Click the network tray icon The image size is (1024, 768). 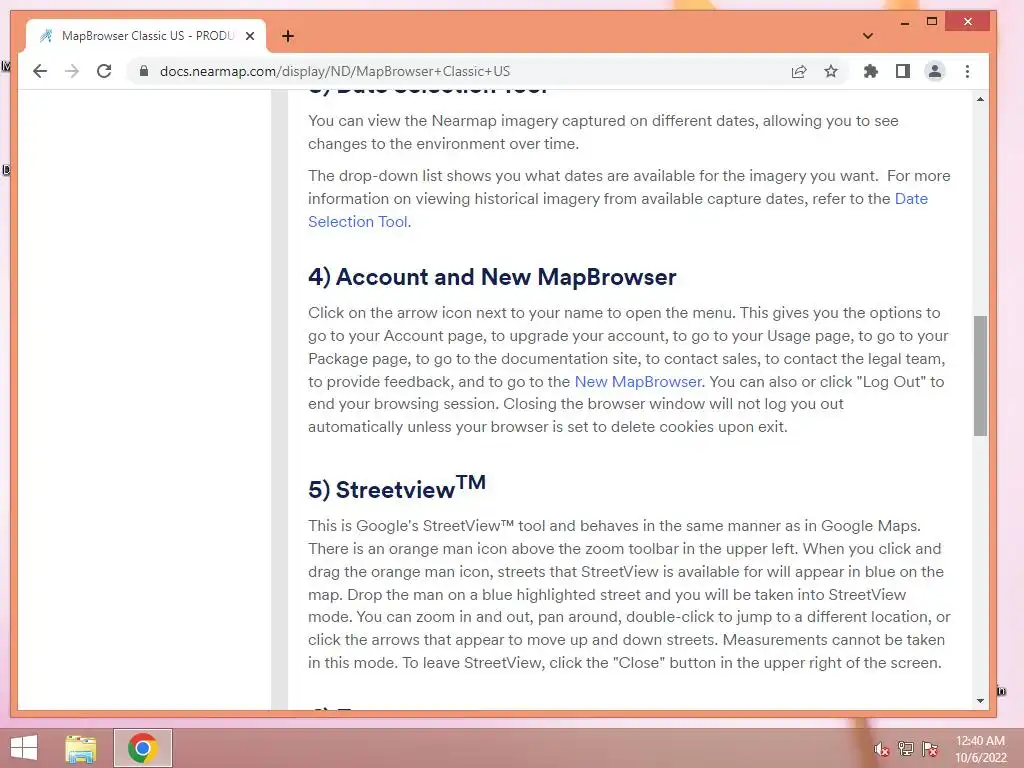tap(905, 749)
